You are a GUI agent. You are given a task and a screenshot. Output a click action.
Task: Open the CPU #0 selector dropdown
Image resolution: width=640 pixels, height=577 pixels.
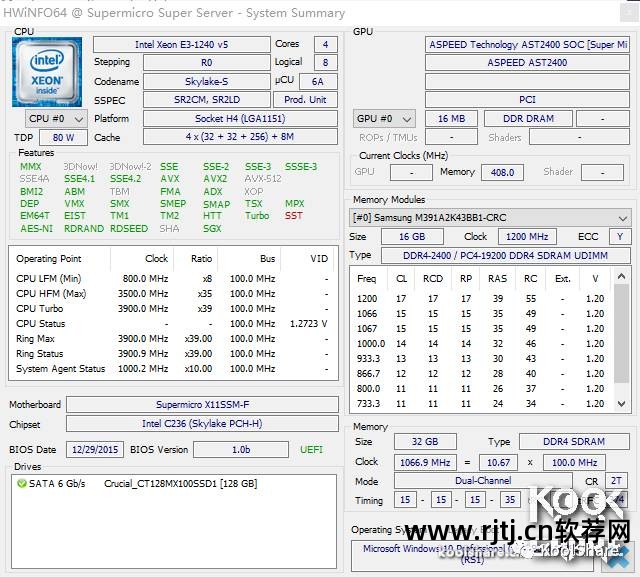pos(56,119)
